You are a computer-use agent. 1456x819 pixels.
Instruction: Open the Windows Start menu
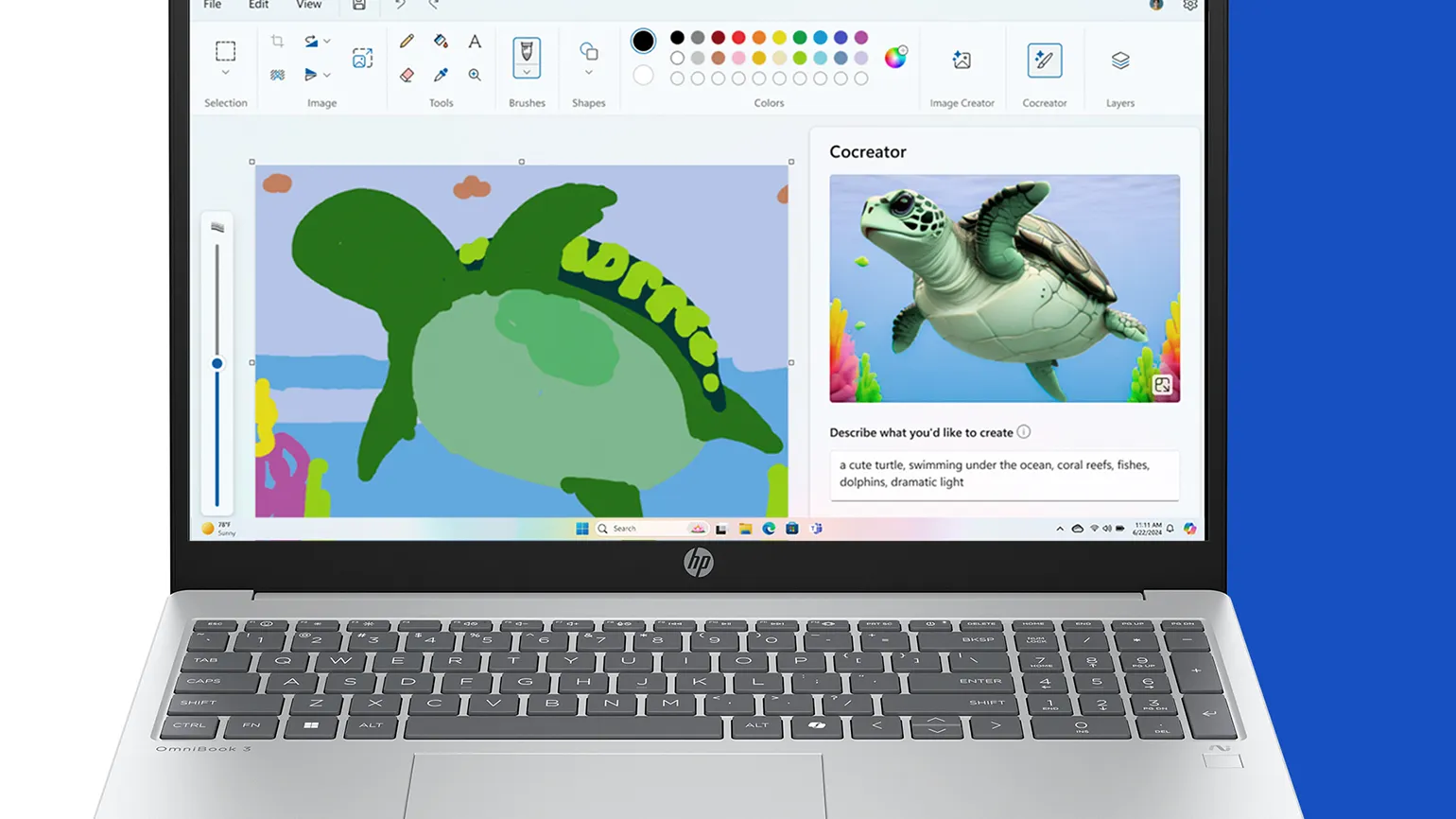coord(582,529)
